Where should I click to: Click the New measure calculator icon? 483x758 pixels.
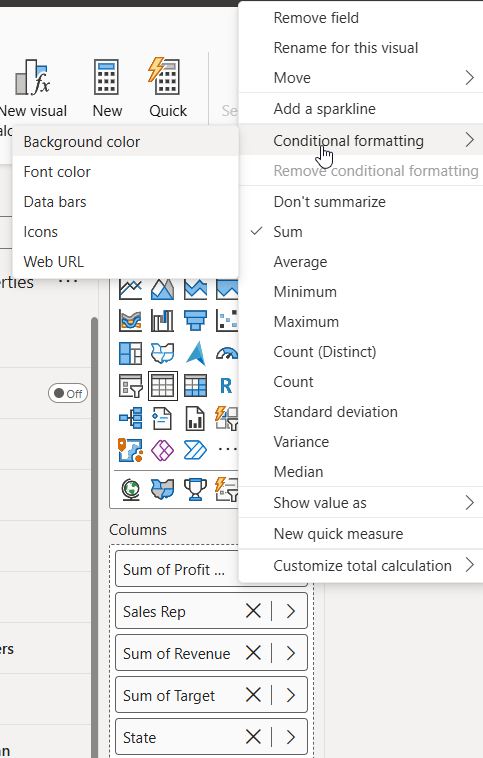pyautogui.click(x=106, y=77)
